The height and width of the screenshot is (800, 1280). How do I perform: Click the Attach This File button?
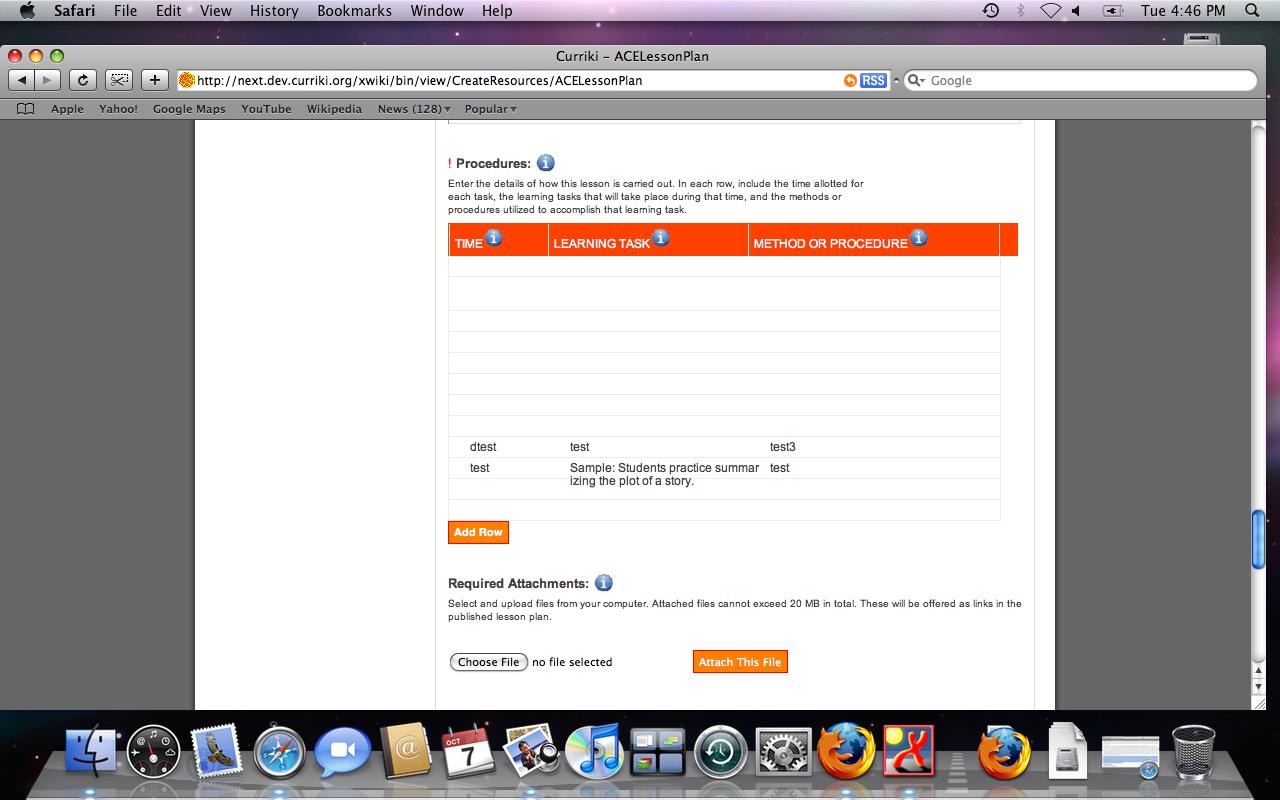tap(740, 662)
